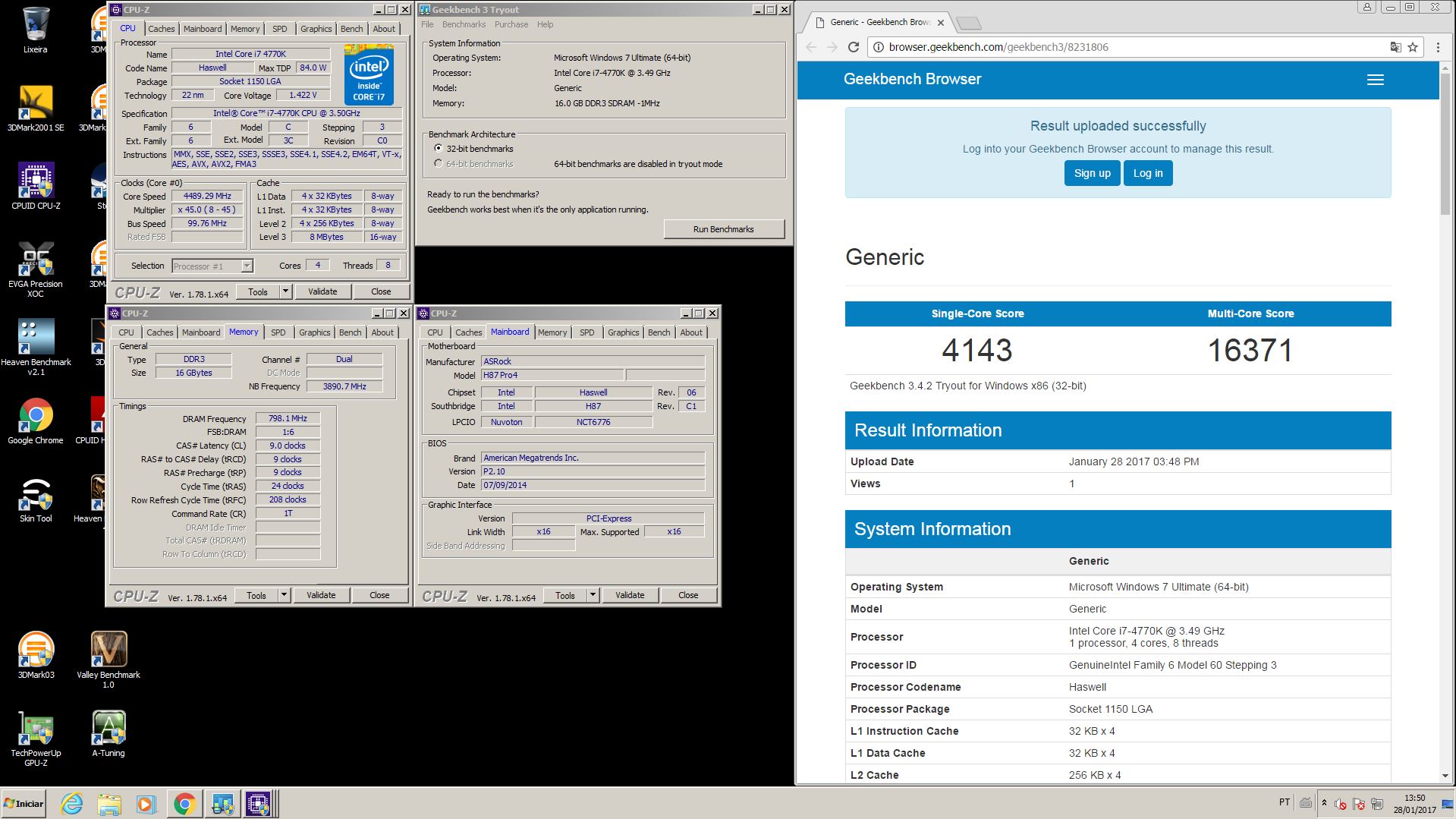Click Close in the Memory CPU-Z window
The height and width of the screenshot is (819, 1456).
[x=379, y=595]
